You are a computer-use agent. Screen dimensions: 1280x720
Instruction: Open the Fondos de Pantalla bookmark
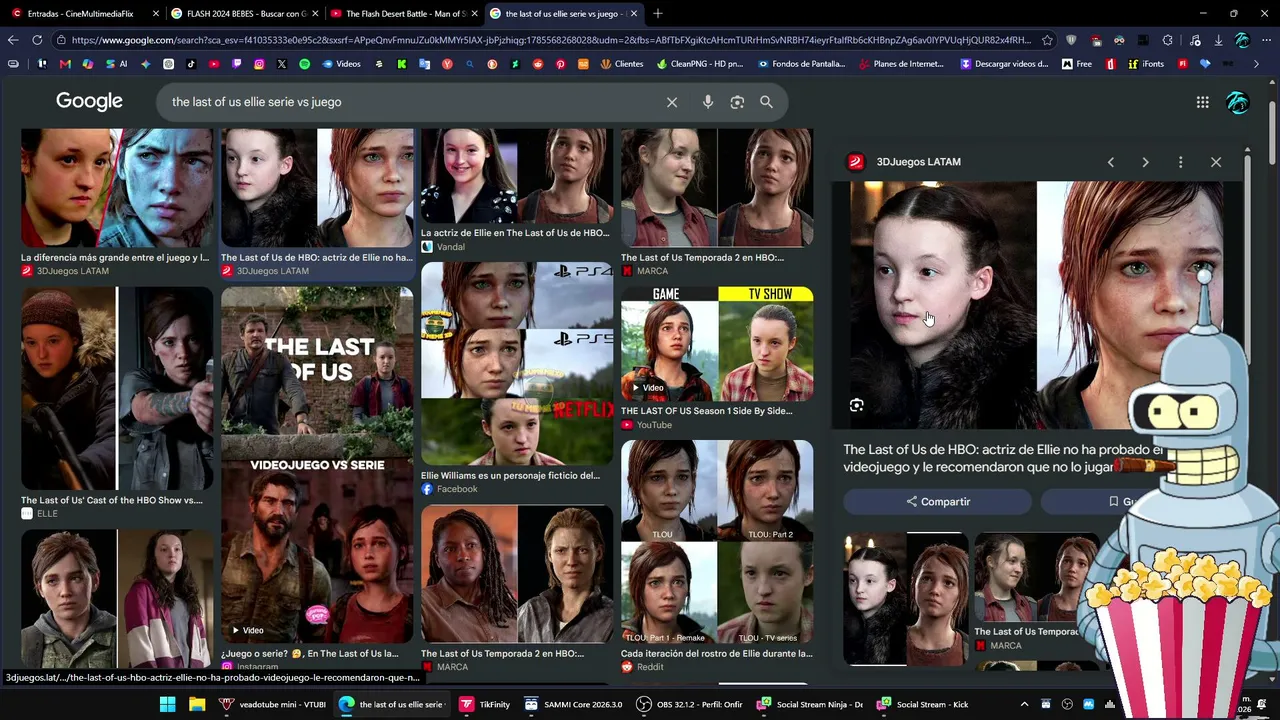802,64
